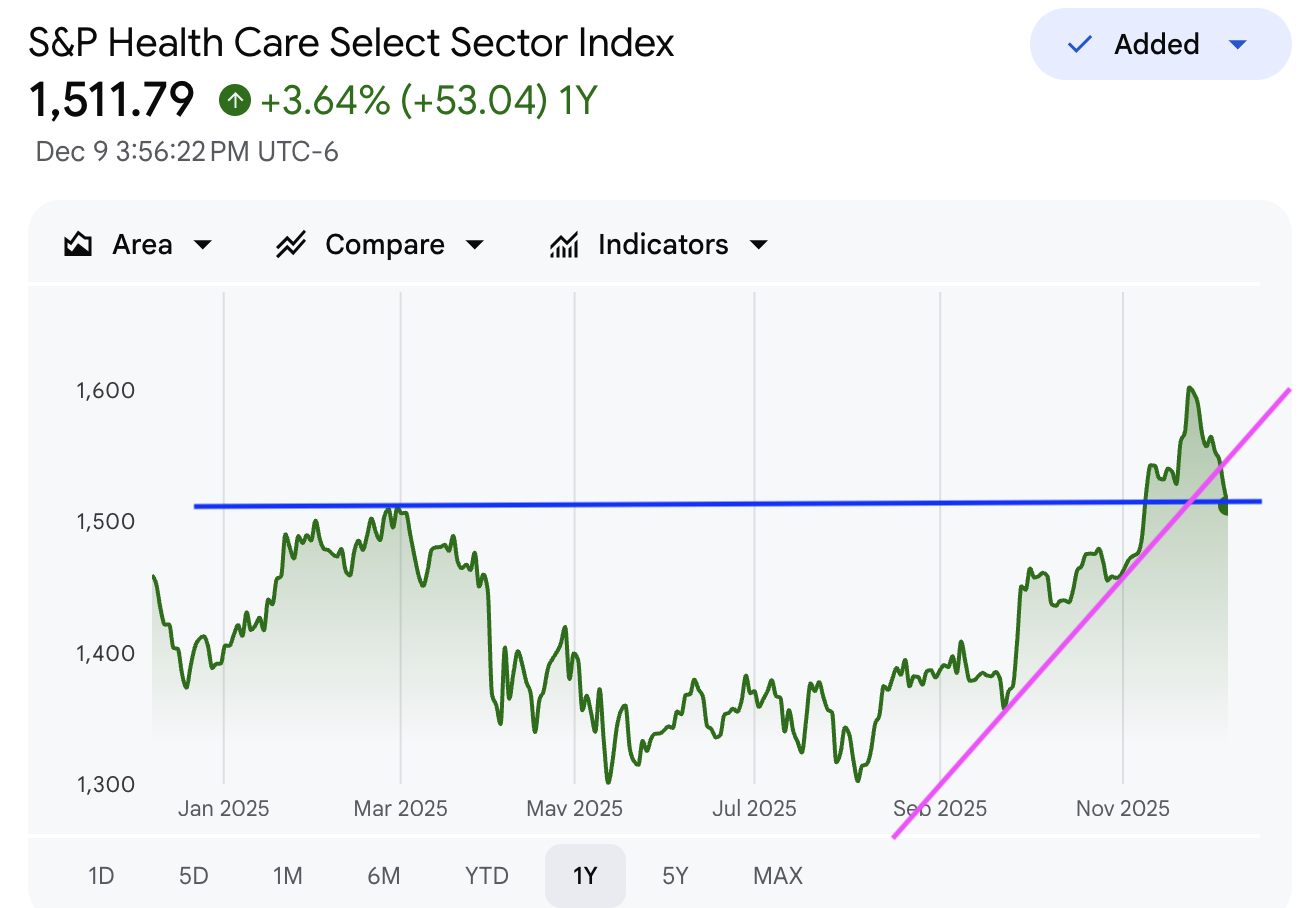Viewport: 1298px width, 908px height.
Task: Open the Compare dropdown arrow
Action: tap(475, 245)
